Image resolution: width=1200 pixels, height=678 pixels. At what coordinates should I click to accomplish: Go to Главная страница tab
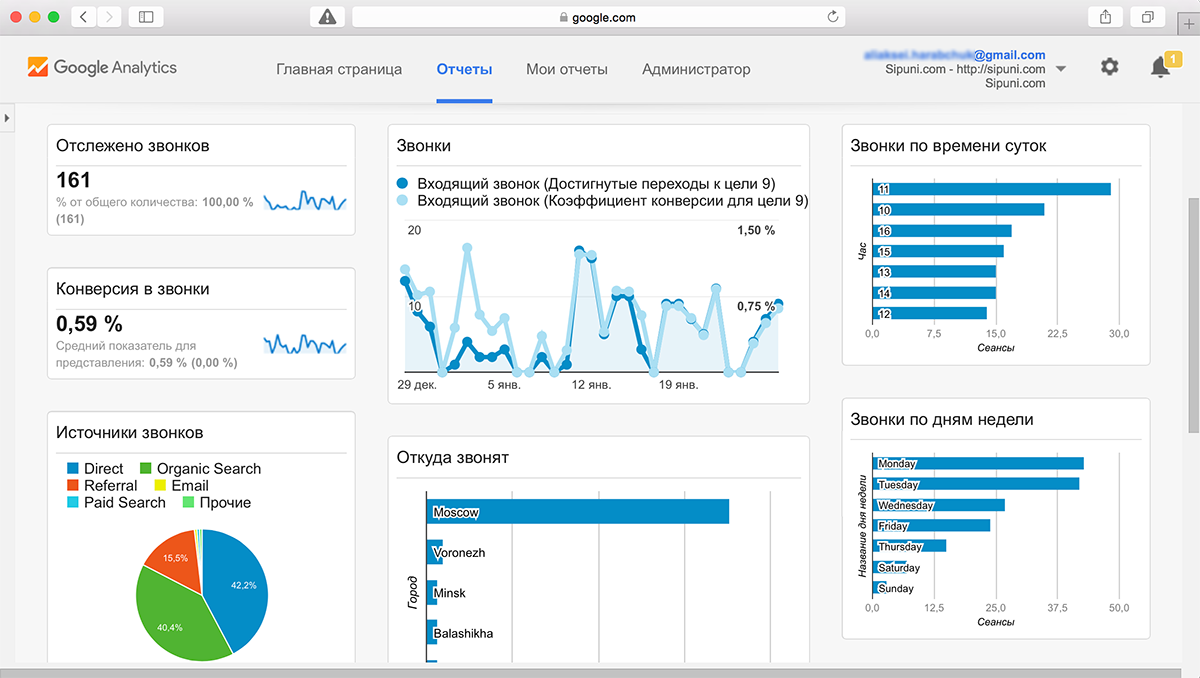click(339, 69)
